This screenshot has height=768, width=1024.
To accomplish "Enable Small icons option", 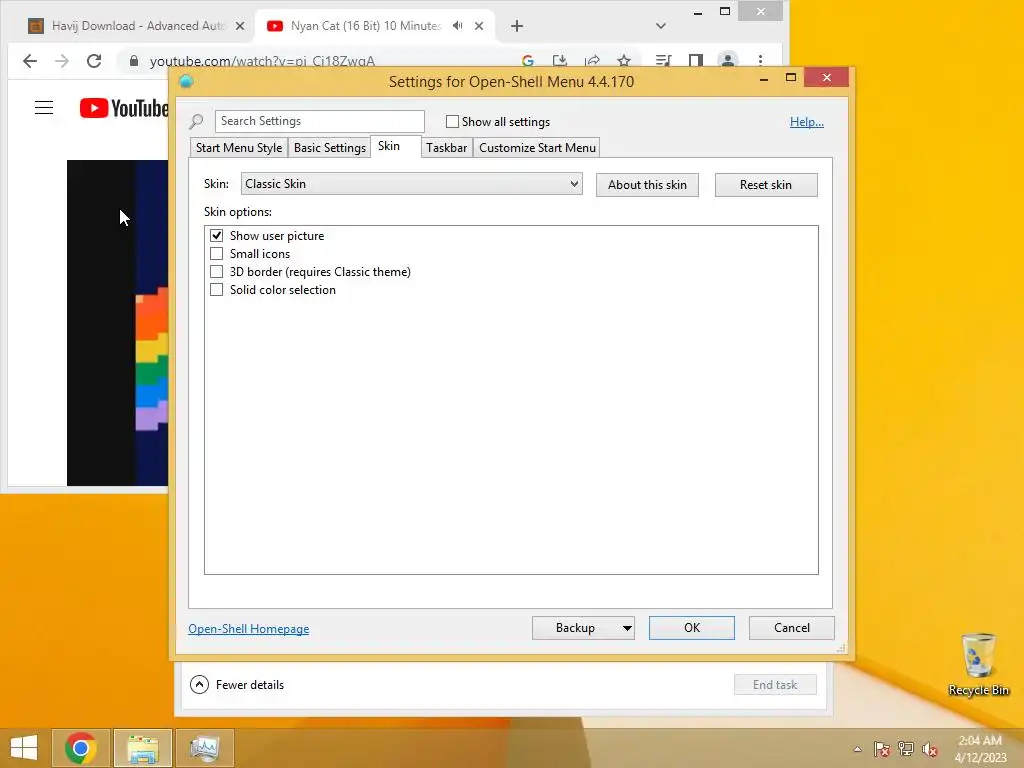I will pos(216,253).
